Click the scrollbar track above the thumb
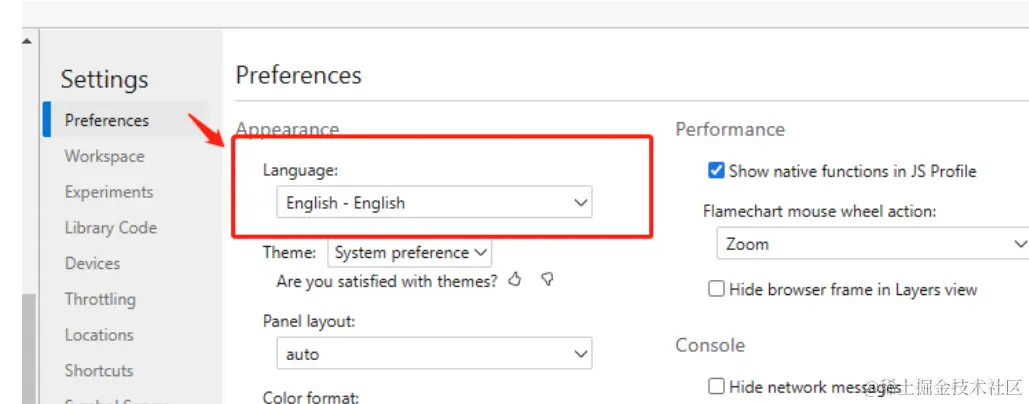The width and height of the screenshot is (1029, 404). [x=27, y=170]
